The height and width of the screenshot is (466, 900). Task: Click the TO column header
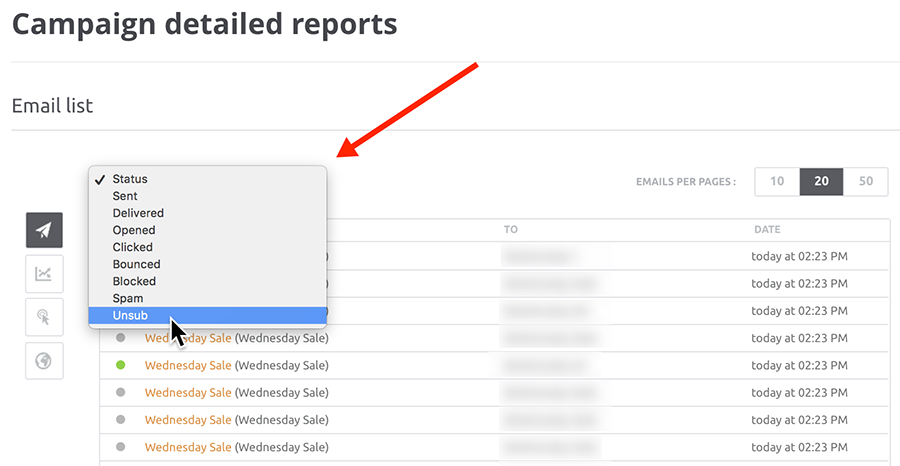click(511, 230)
